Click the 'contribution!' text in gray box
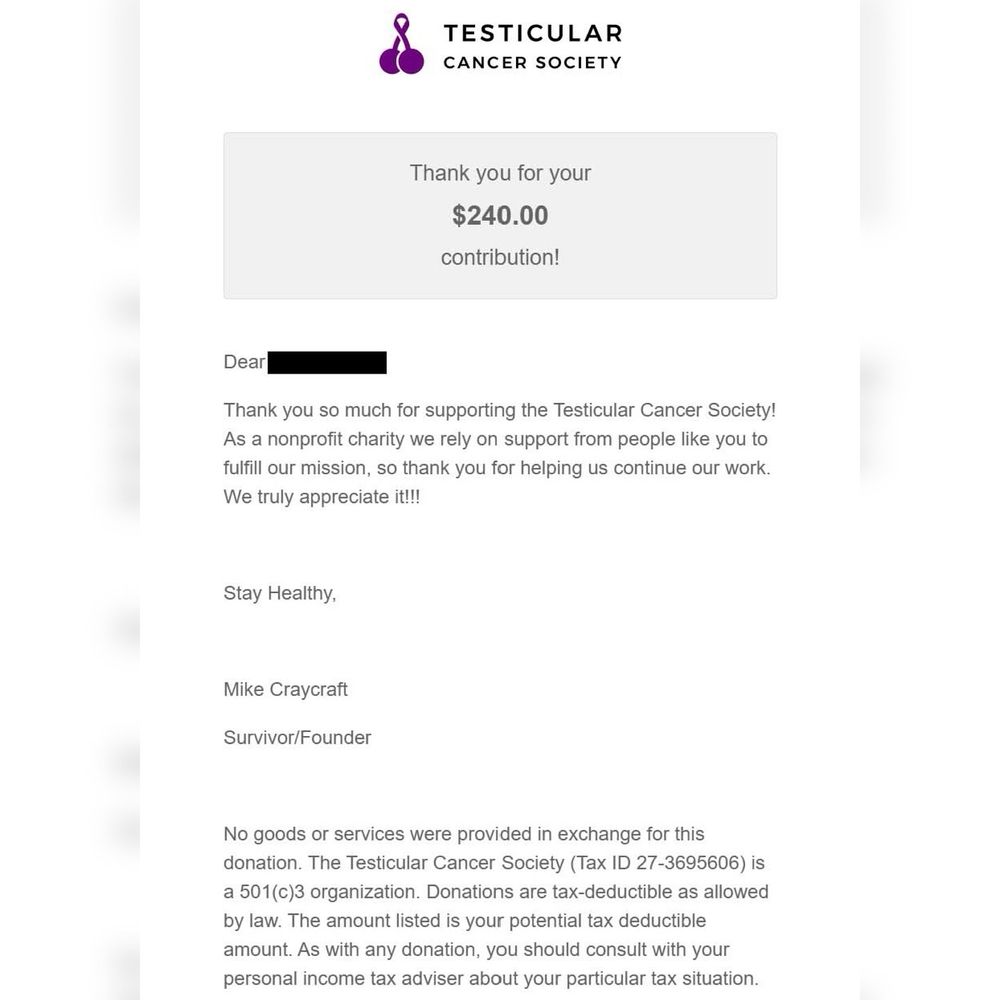 tap(500, 257)
